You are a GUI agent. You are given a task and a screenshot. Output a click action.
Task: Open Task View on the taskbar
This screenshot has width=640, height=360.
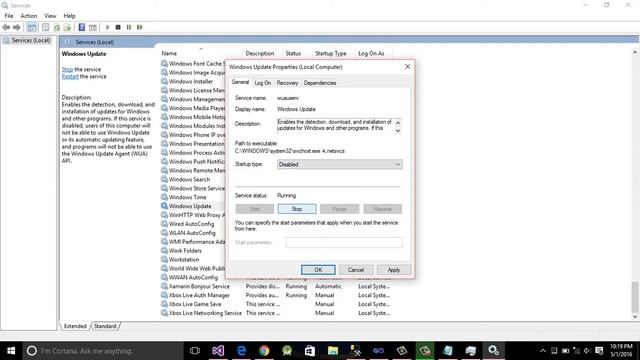(x=195, y=351)
